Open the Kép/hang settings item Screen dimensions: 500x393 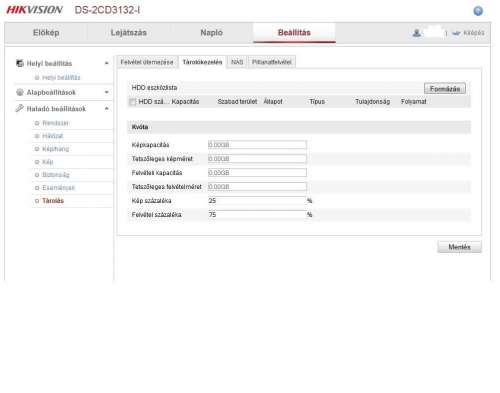pyautogui.click(x=56, y=149)
